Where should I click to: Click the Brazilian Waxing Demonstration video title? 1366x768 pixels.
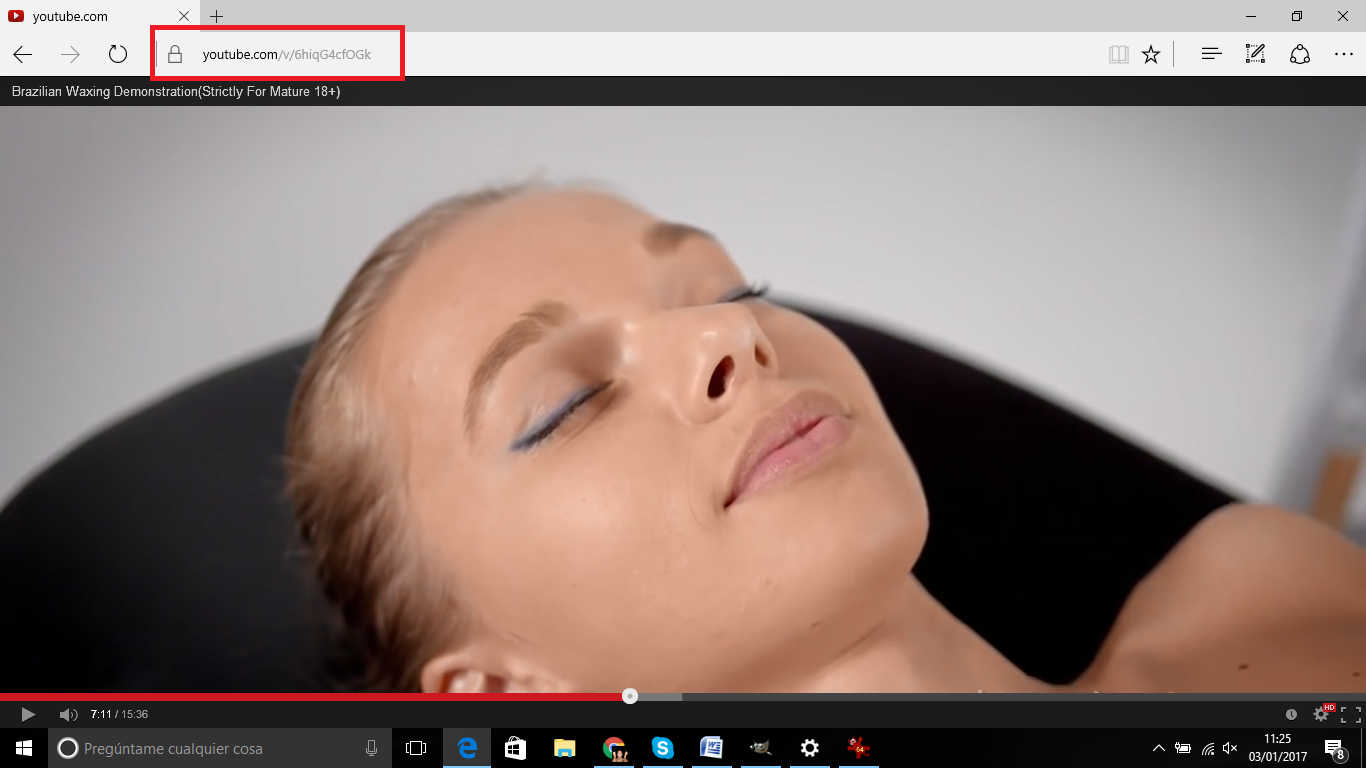coord(176,92)
